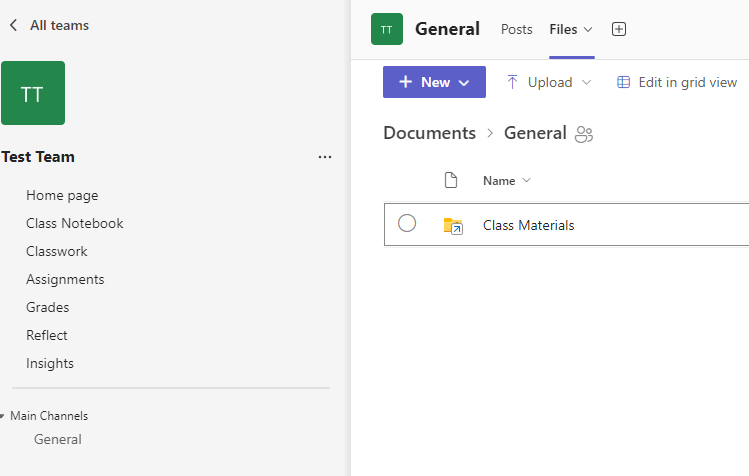Open the Test Team more options ellipsis
749x476 pixels.
click(x=325, y=157)
